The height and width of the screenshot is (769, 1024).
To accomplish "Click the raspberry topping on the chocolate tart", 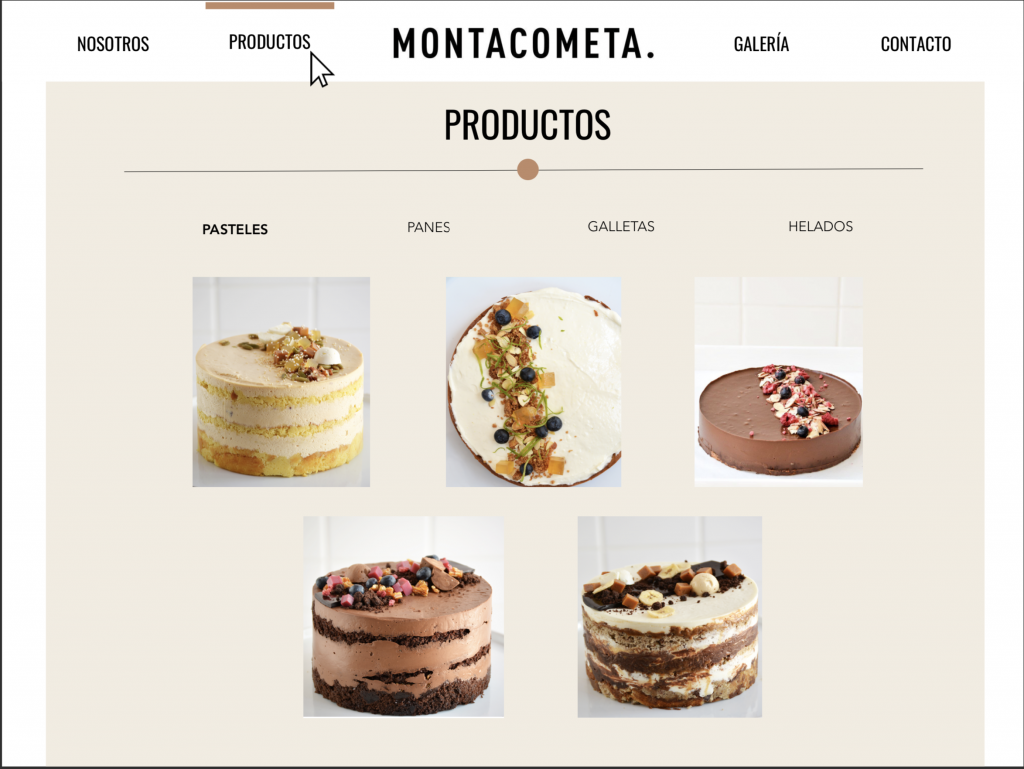I will tap(795, 400).
